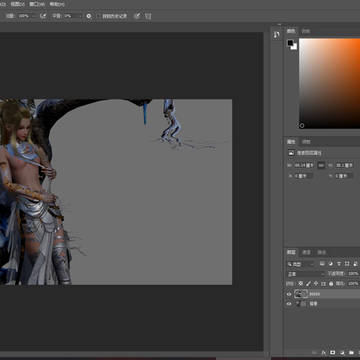
Task: Click the height H field in Properties
Action: click(344, 165)
